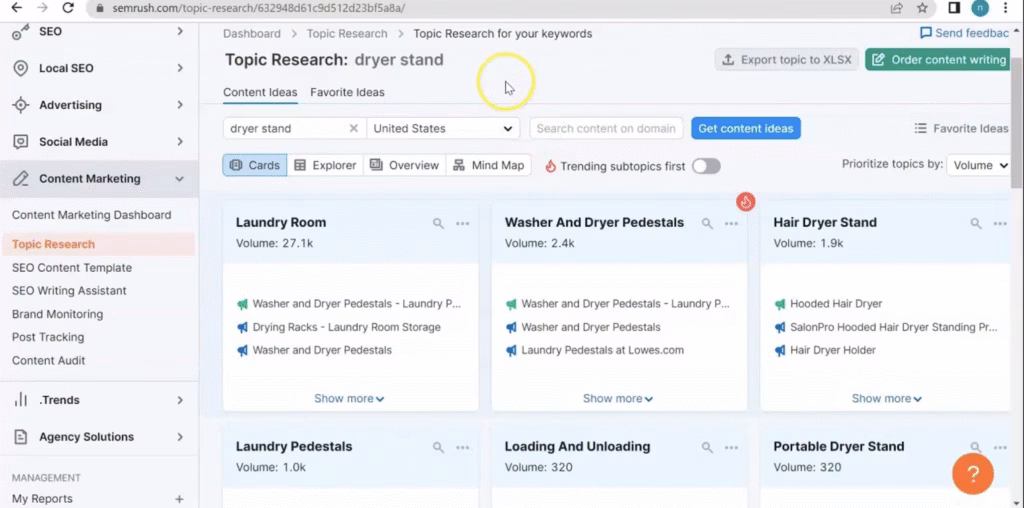Click the Search content on domain field

point(606,129)
